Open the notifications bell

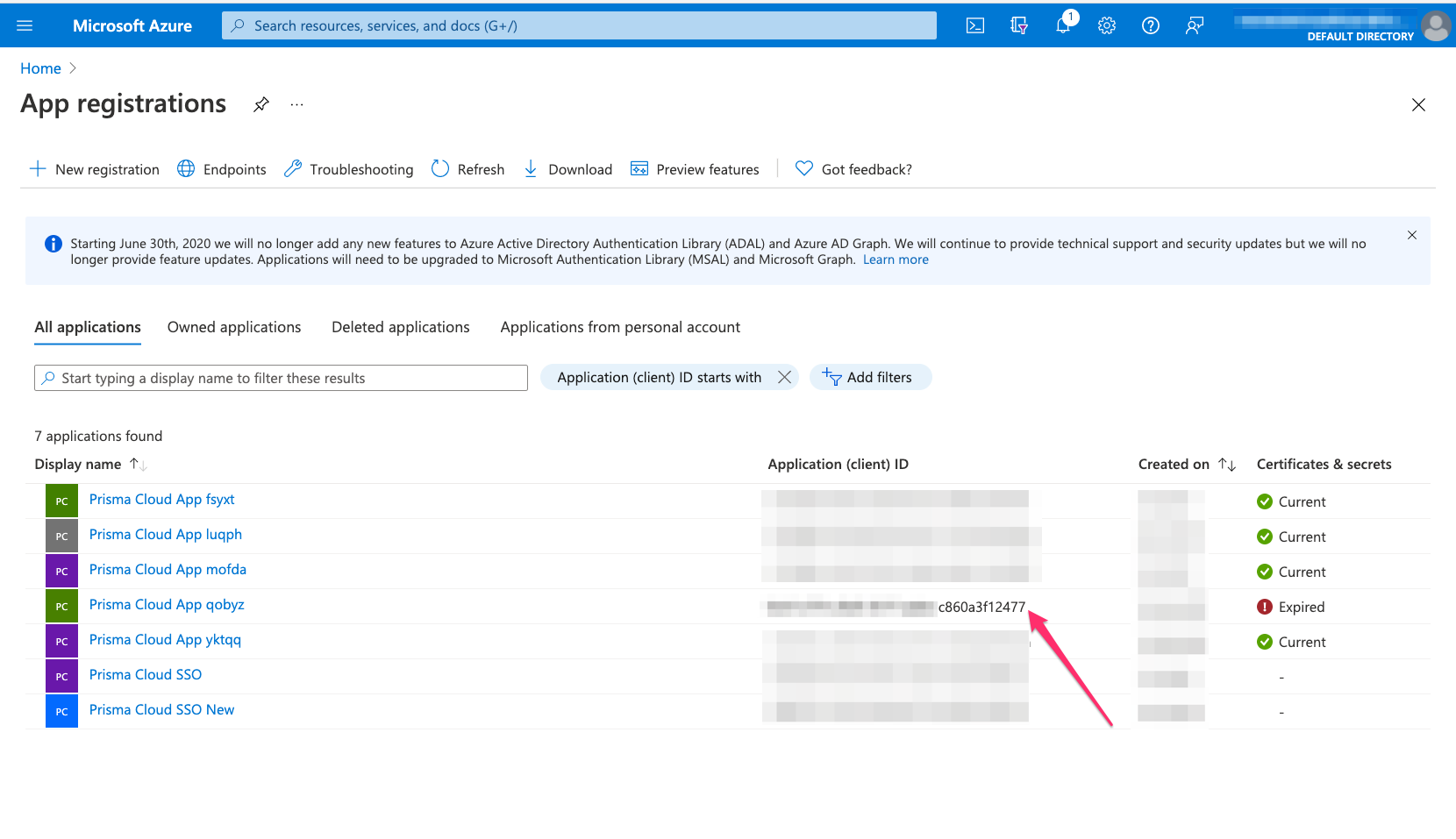(x=1062, y=25)
